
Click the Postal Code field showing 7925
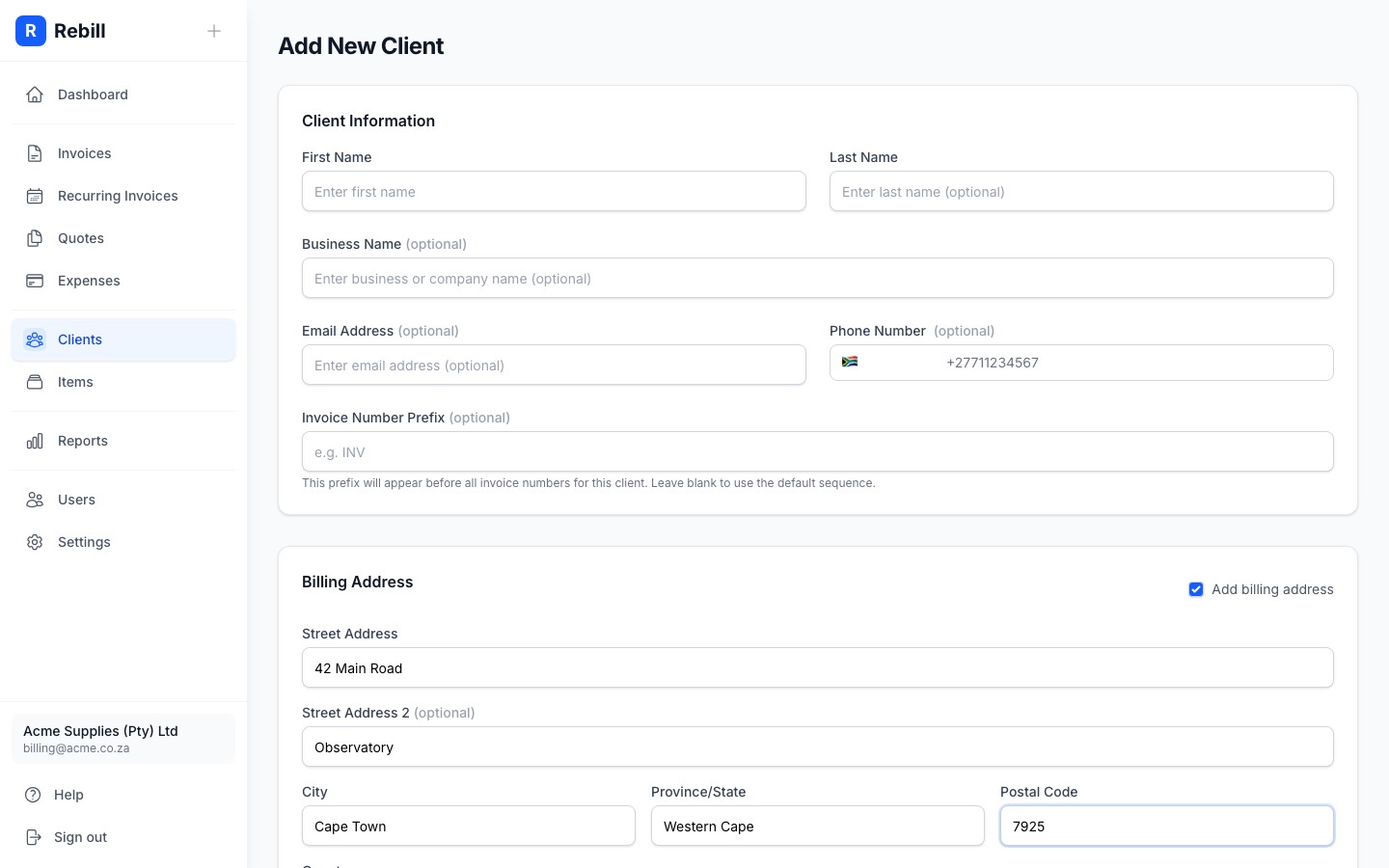pos(1166,826)
